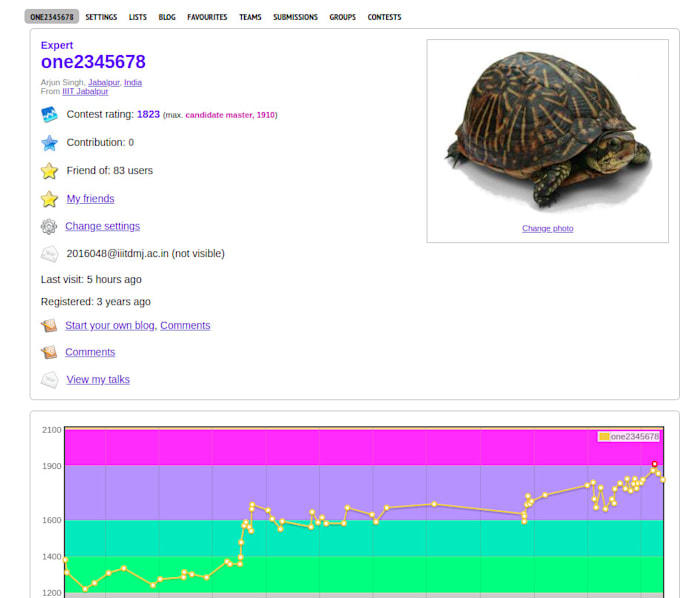Click the star icon beside Friend of
Screen dimensions: 680x598
pos(49,171)
